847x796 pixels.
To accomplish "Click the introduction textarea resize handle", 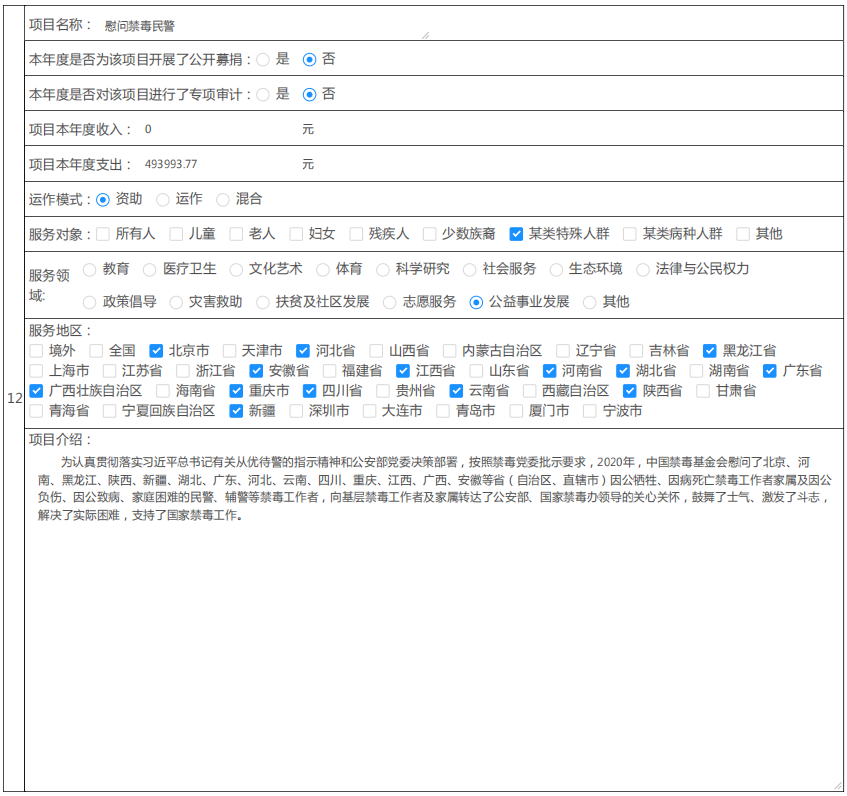I will coord(837,785).
